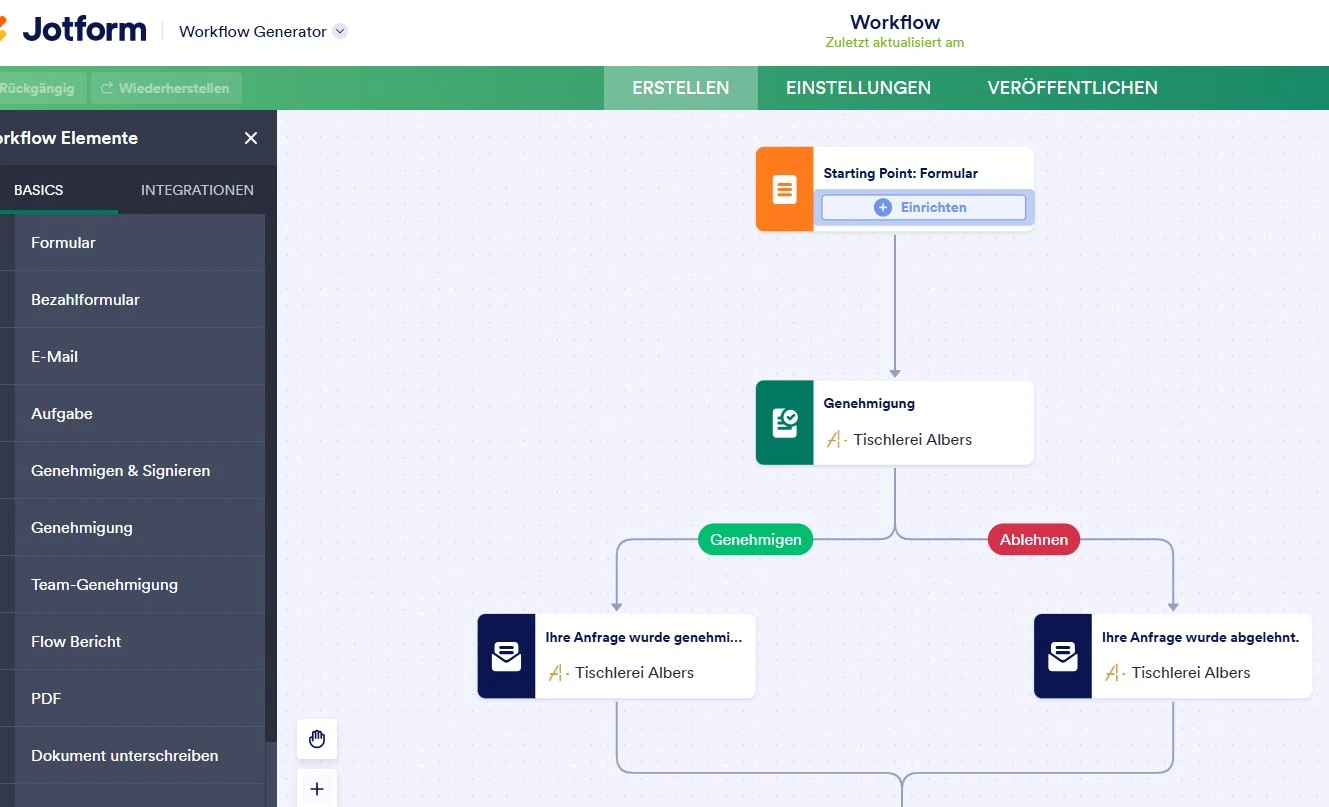Click the Einrichten button on Starting Point
The image size is (1329, 807).
[923, 207]
